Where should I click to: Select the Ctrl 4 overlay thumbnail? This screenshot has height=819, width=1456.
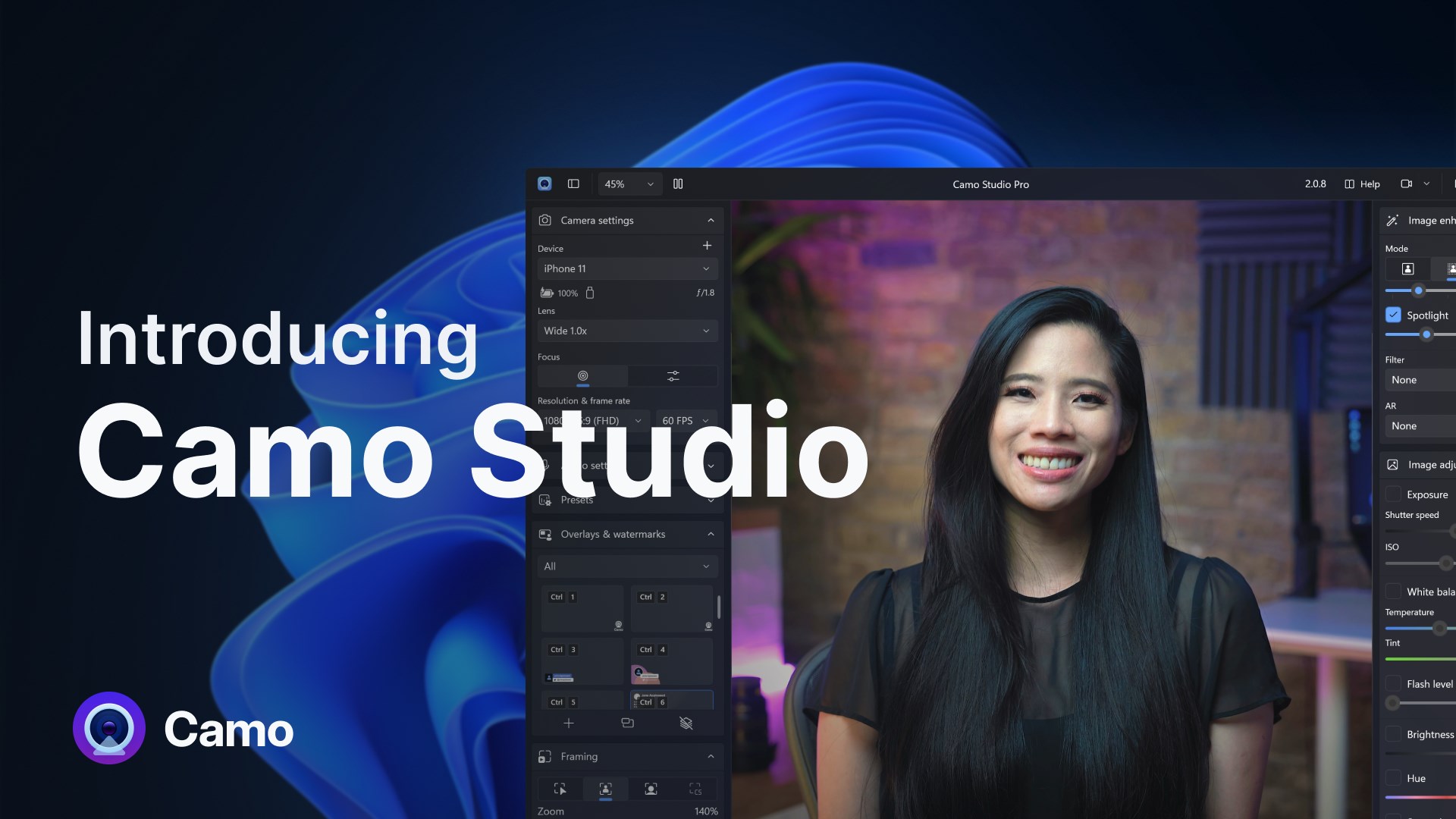click(671, 661)
